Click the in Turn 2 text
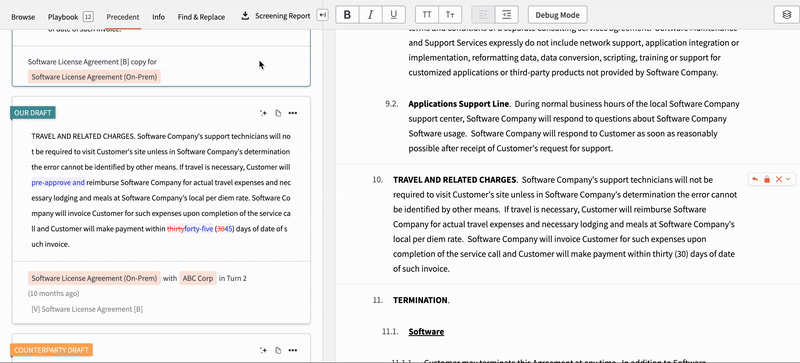This screenshot has height=363, width=800. [233, 278]
